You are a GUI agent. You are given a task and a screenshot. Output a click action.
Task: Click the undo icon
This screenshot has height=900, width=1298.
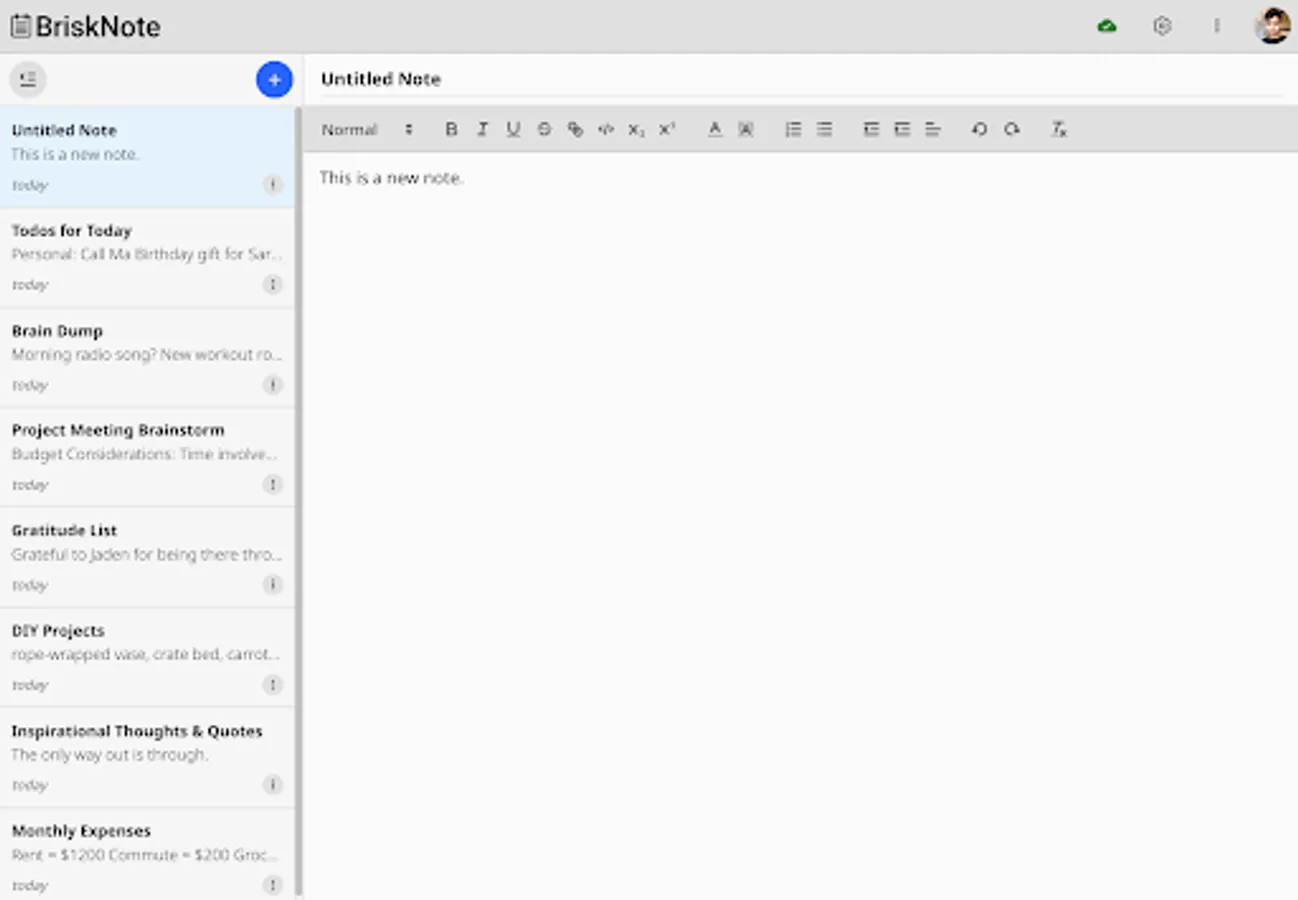(979, 129)
